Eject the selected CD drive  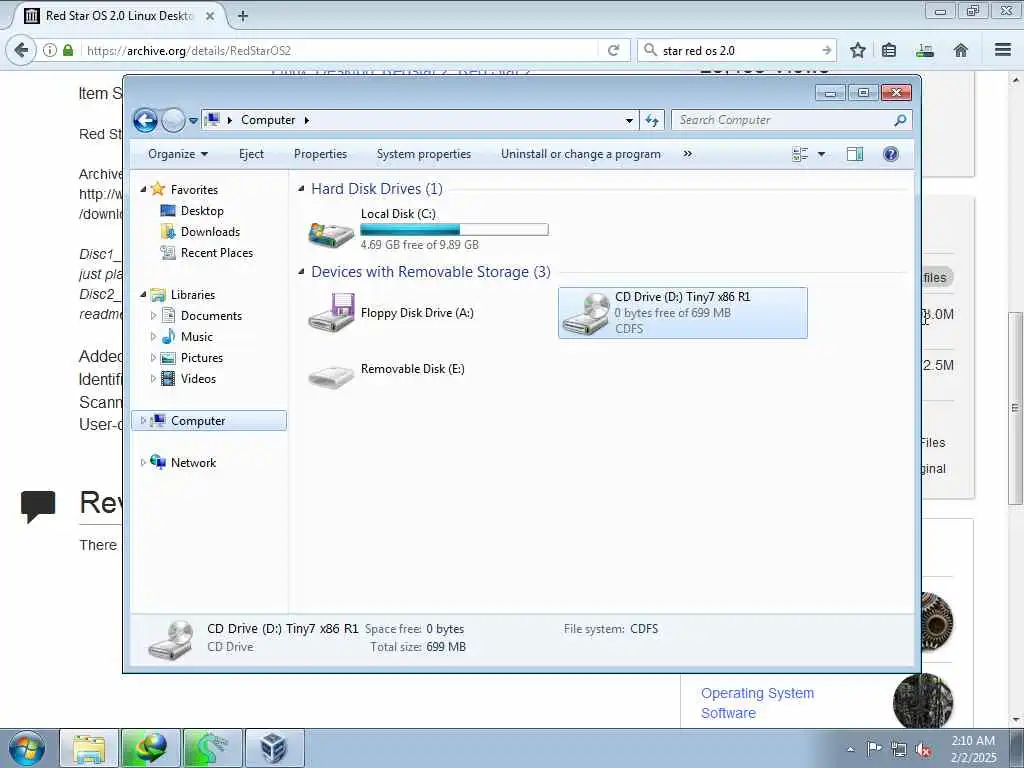[251, 154]
